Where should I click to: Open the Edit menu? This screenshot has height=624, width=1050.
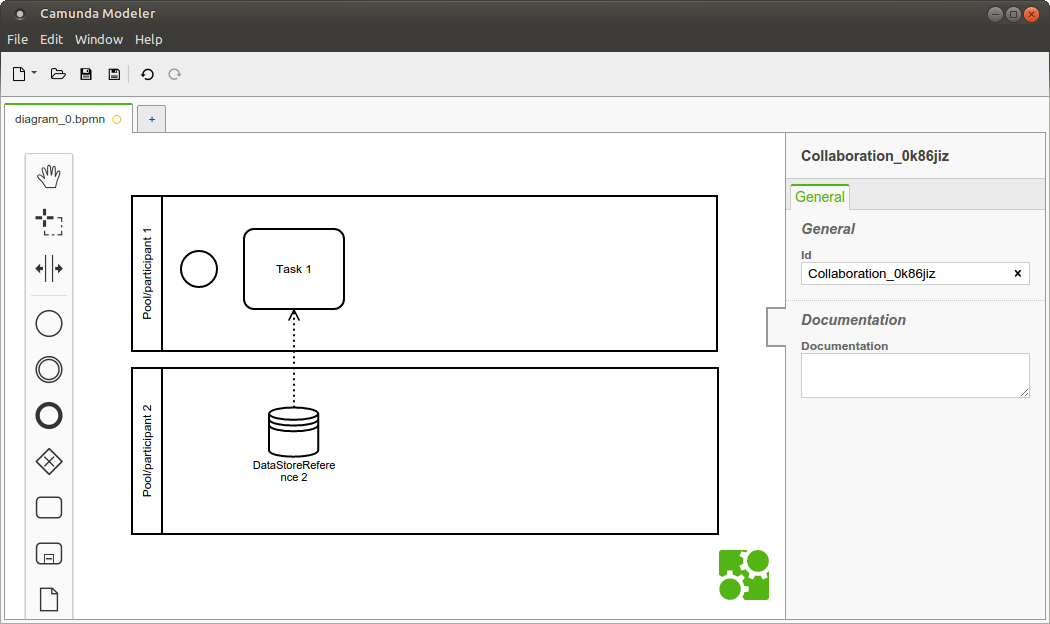pos(52,40)
